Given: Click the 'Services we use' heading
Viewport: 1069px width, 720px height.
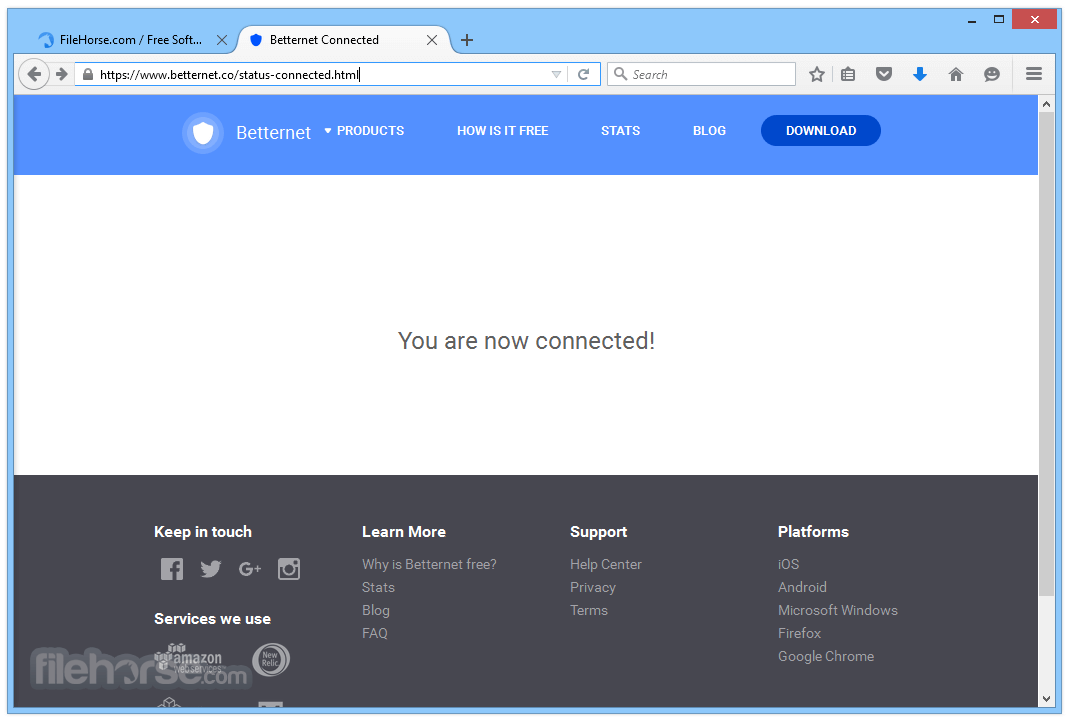Looking at the screenshot, I should (x=213, y=619).
